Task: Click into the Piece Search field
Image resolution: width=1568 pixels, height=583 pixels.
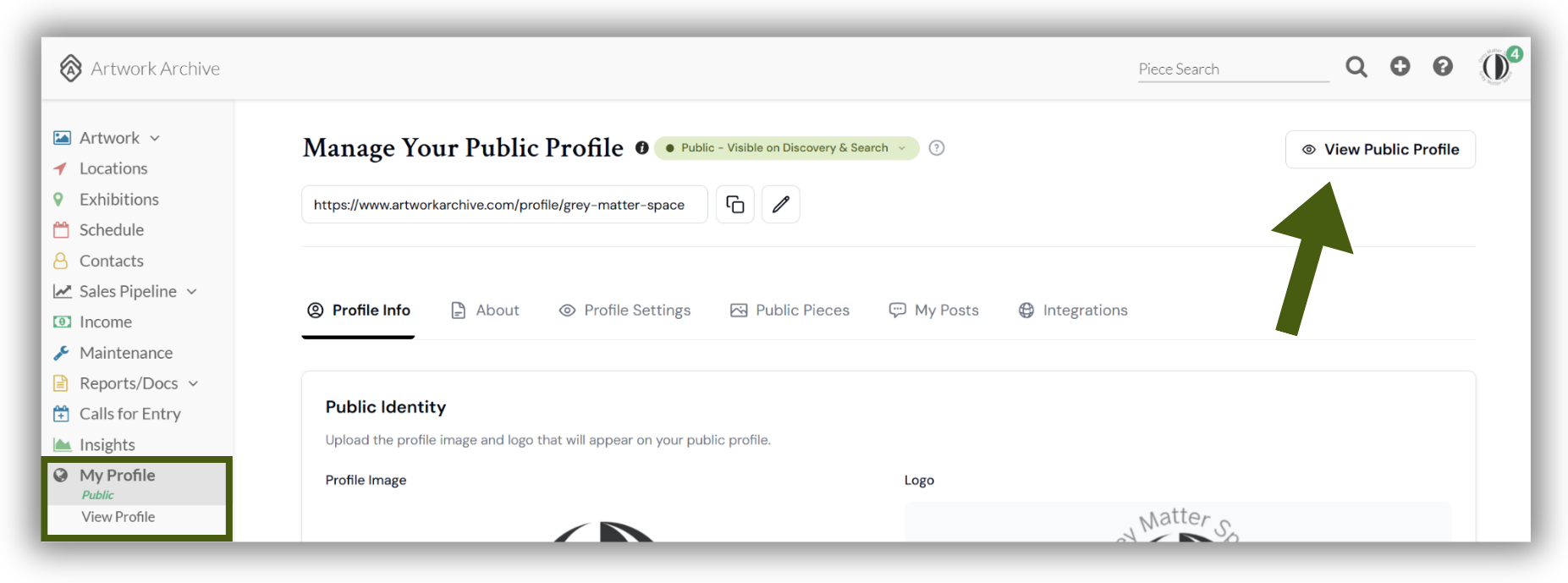Action: [1234, 69]
